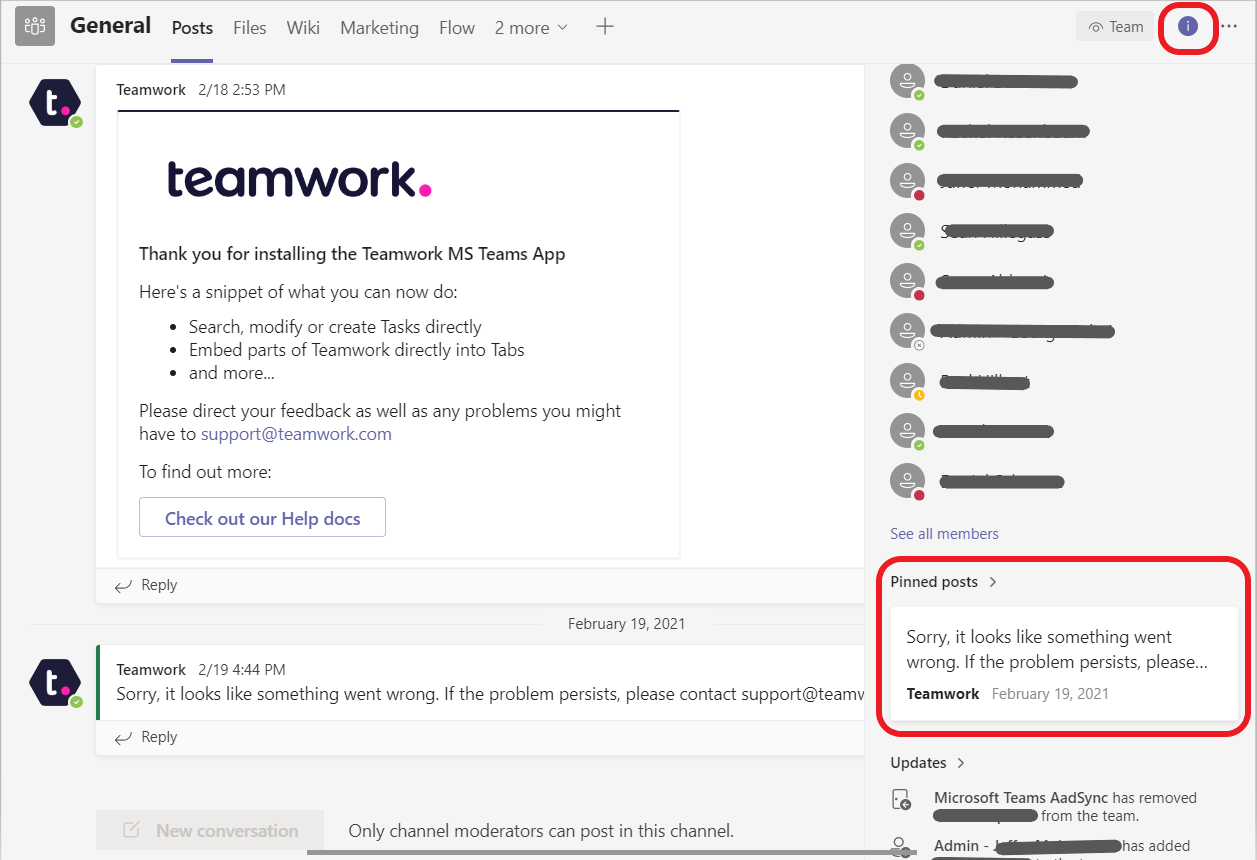Reply to the Teamwork welcome post

click(x=146, y=585)
